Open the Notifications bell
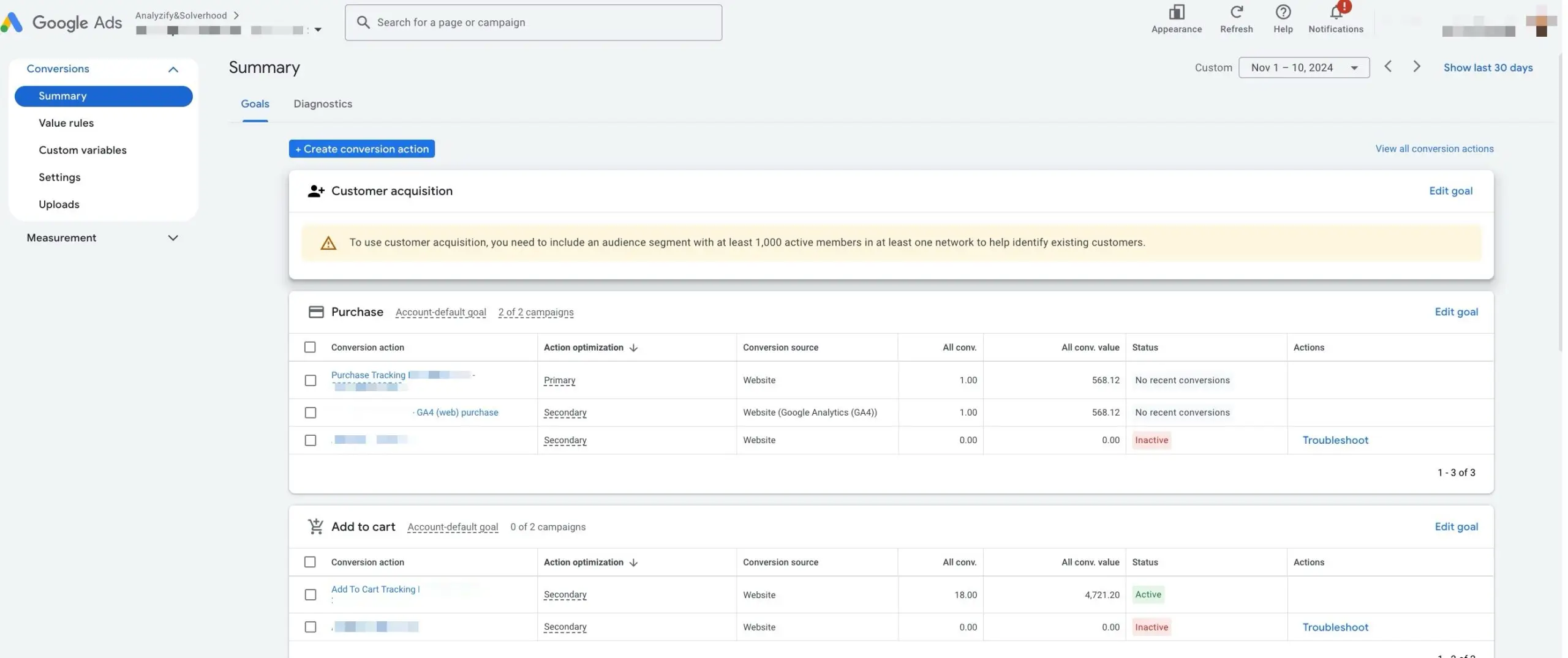The height and width of the screenshot is (658, 1568). click(x=1336, y=12)
